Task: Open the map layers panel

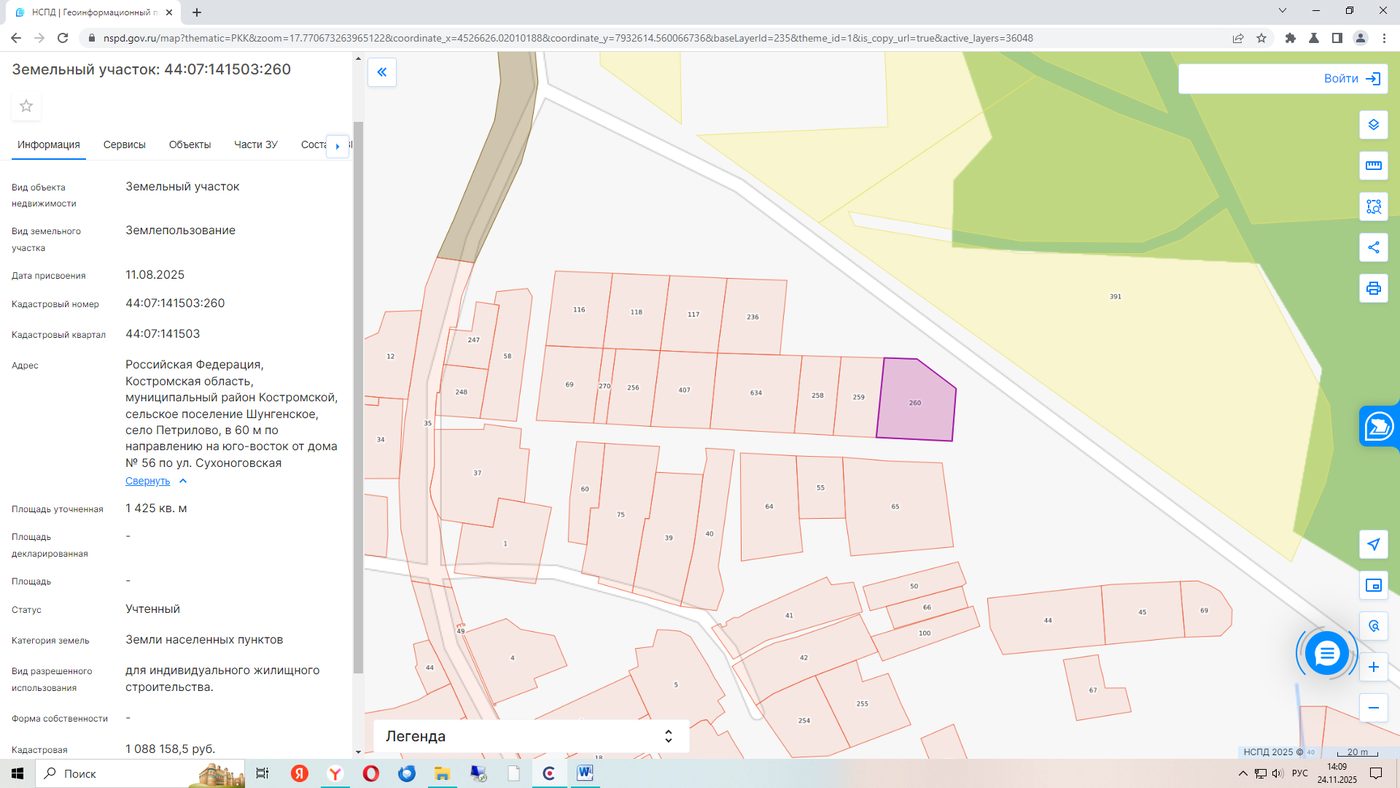Action: [1373, 125]
